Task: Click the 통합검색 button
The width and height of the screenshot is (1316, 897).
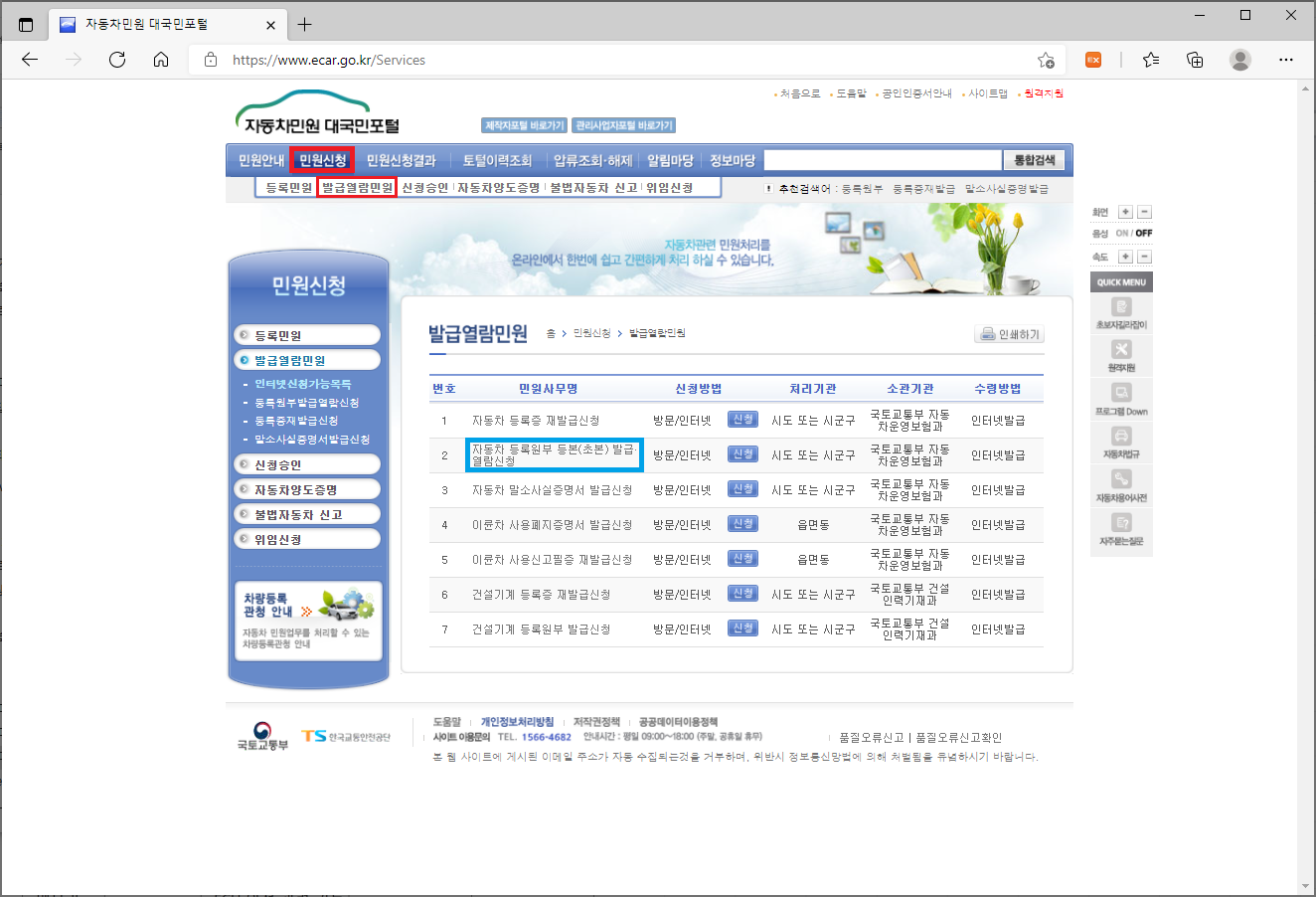Action: (x=1034, y=160)
